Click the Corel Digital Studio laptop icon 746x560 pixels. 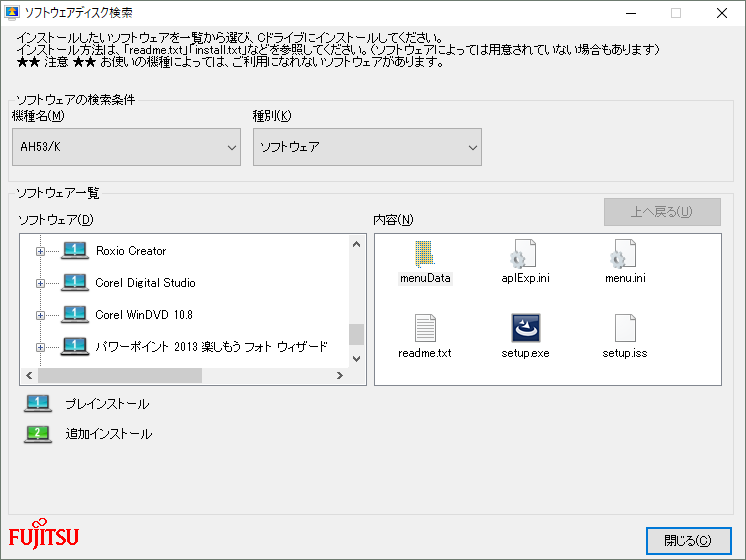tap(75, 283)
